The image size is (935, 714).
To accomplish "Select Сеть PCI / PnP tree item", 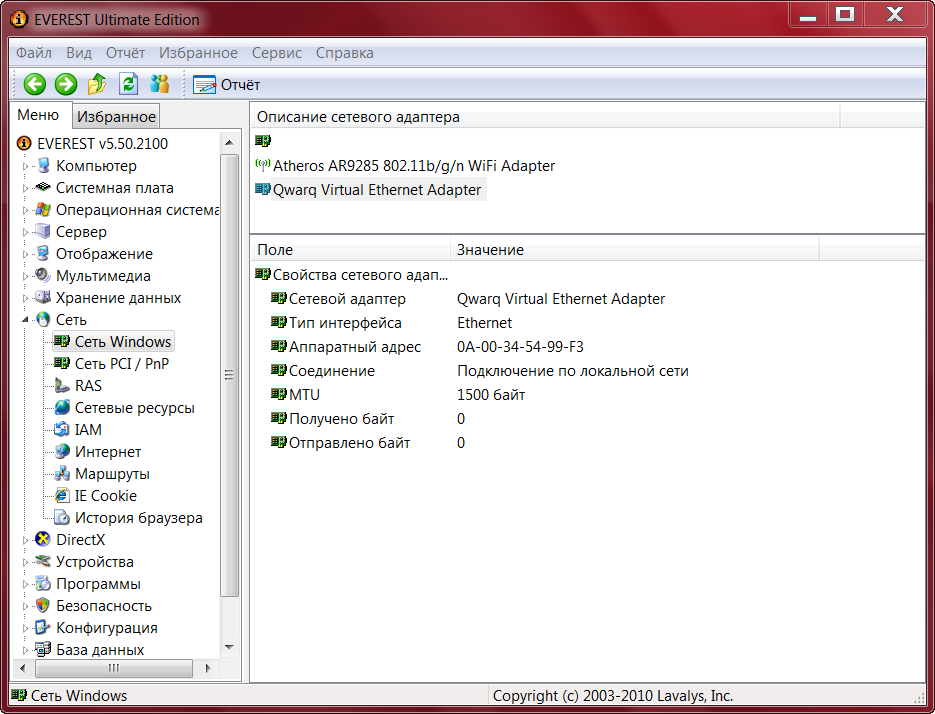I will [x=121, y=364].
